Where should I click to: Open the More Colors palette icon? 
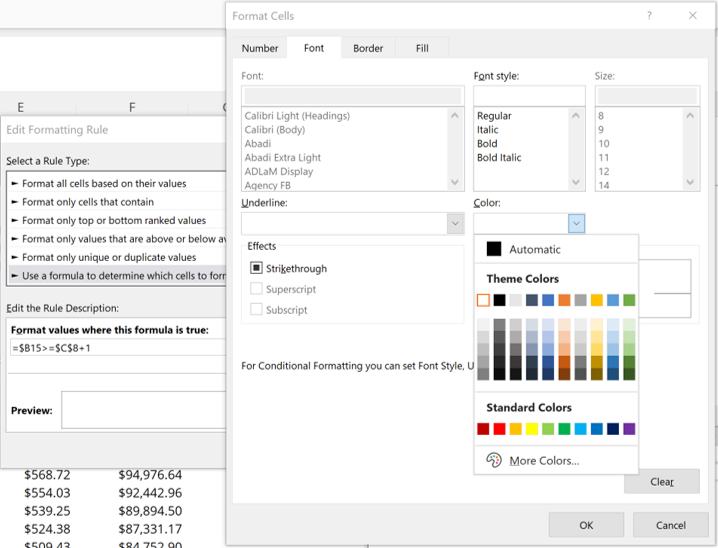(494, 460)
